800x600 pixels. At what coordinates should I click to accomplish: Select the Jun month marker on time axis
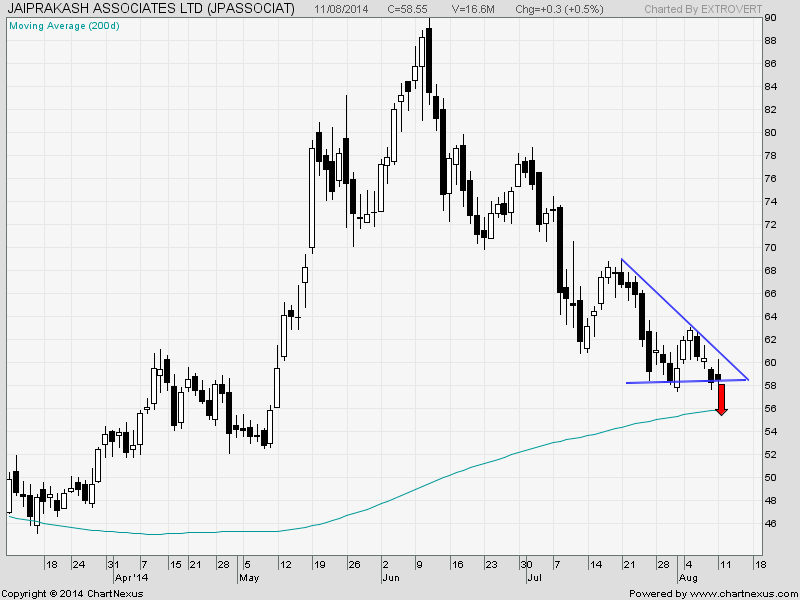[391, 578]
